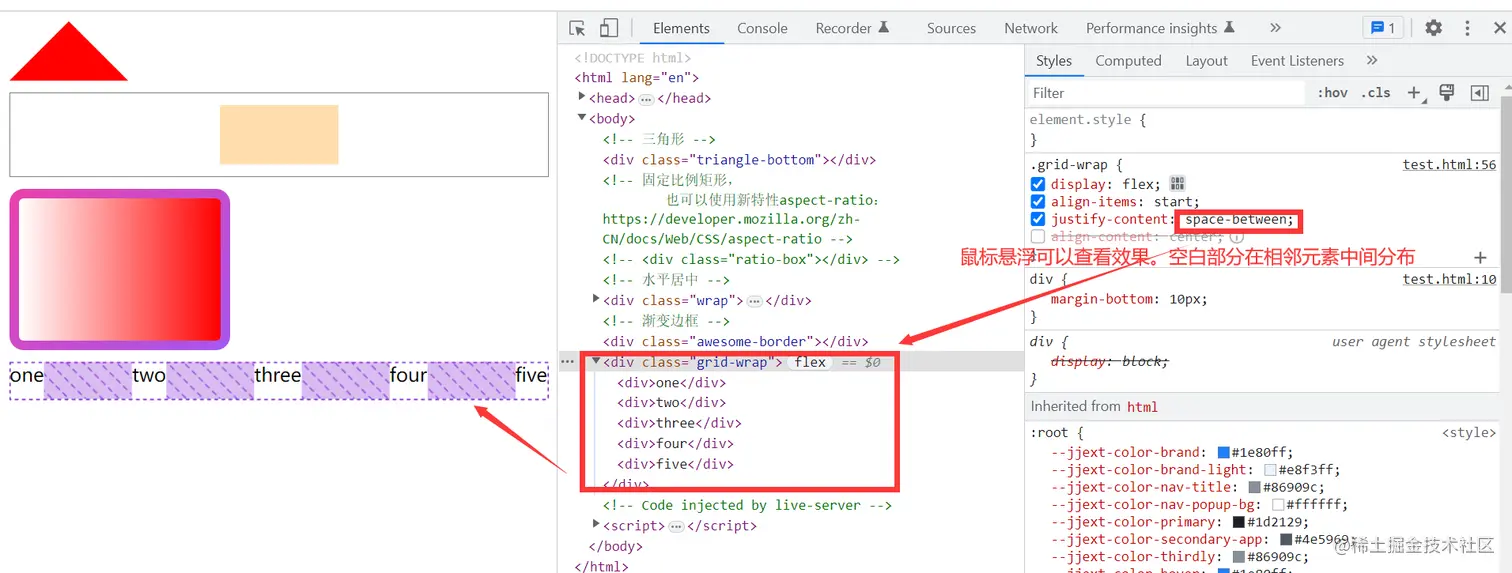Open DevTools settings gear
Image resolution: width=1512 pixels, height=573 pixels.
click(x=1433, y=28)
